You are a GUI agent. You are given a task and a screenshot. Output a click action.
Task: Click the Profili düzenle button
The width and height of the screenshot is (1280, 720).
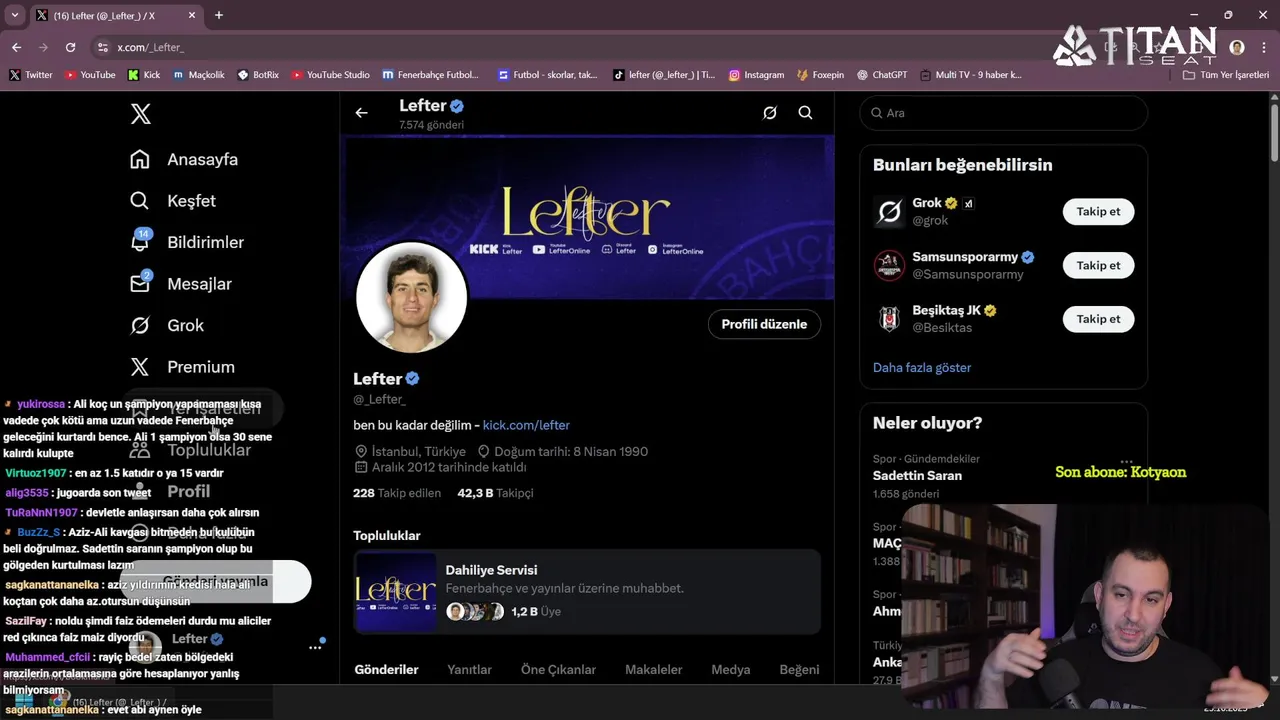[x=764, y=324]
